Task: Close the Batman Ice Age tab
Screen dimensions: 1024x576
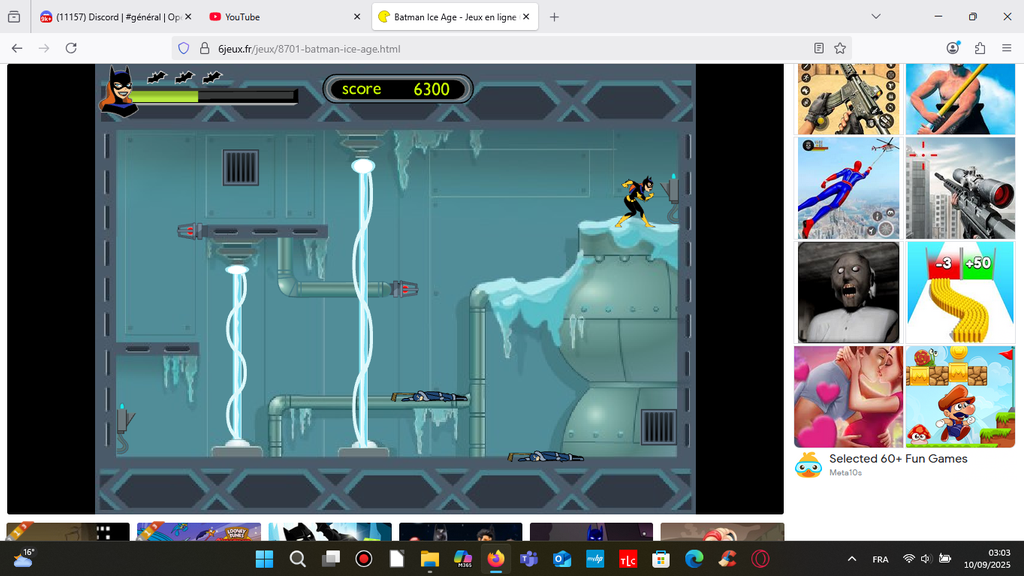Action: (526, 17)
